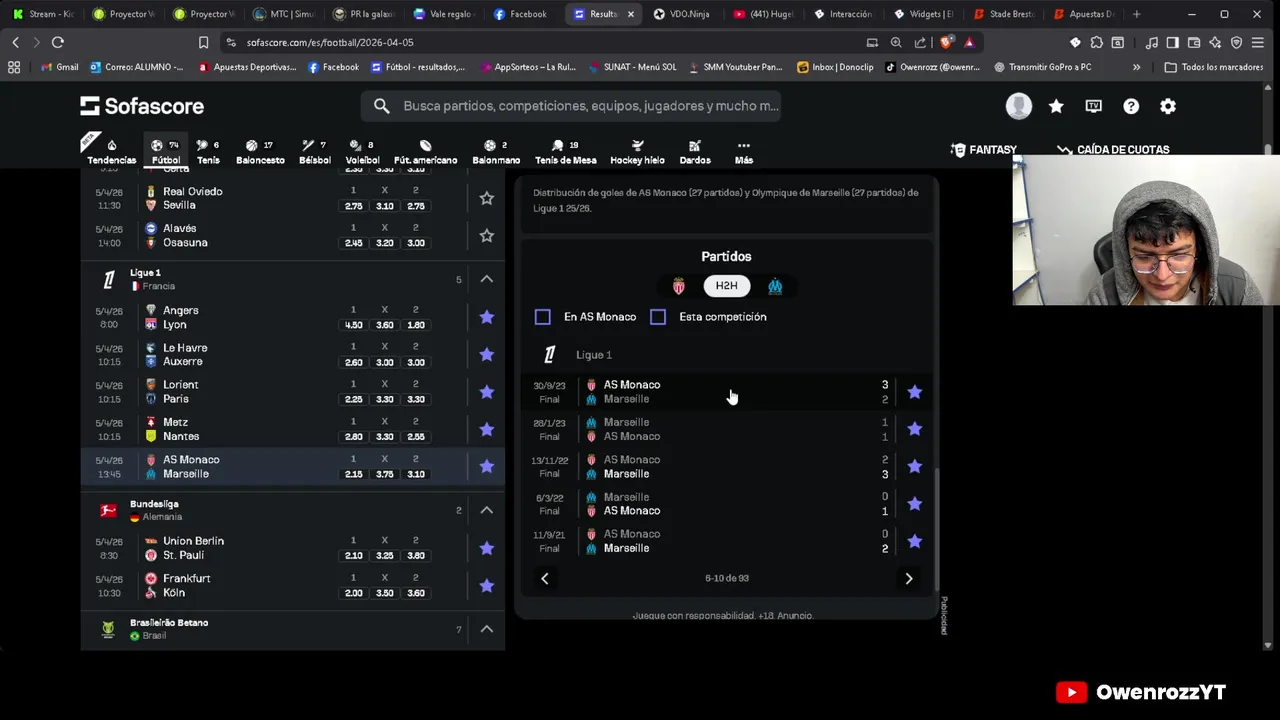Screen dimensions: 1280x720
Task: Go to previous H2H results page
Action: tap(545, 578)
